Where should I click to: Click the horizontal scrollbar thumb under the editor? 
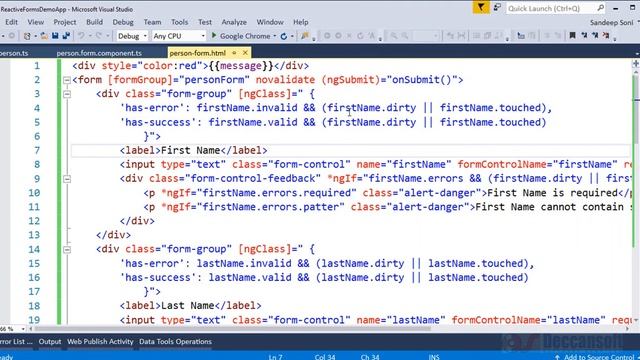(x=233, y=329)
